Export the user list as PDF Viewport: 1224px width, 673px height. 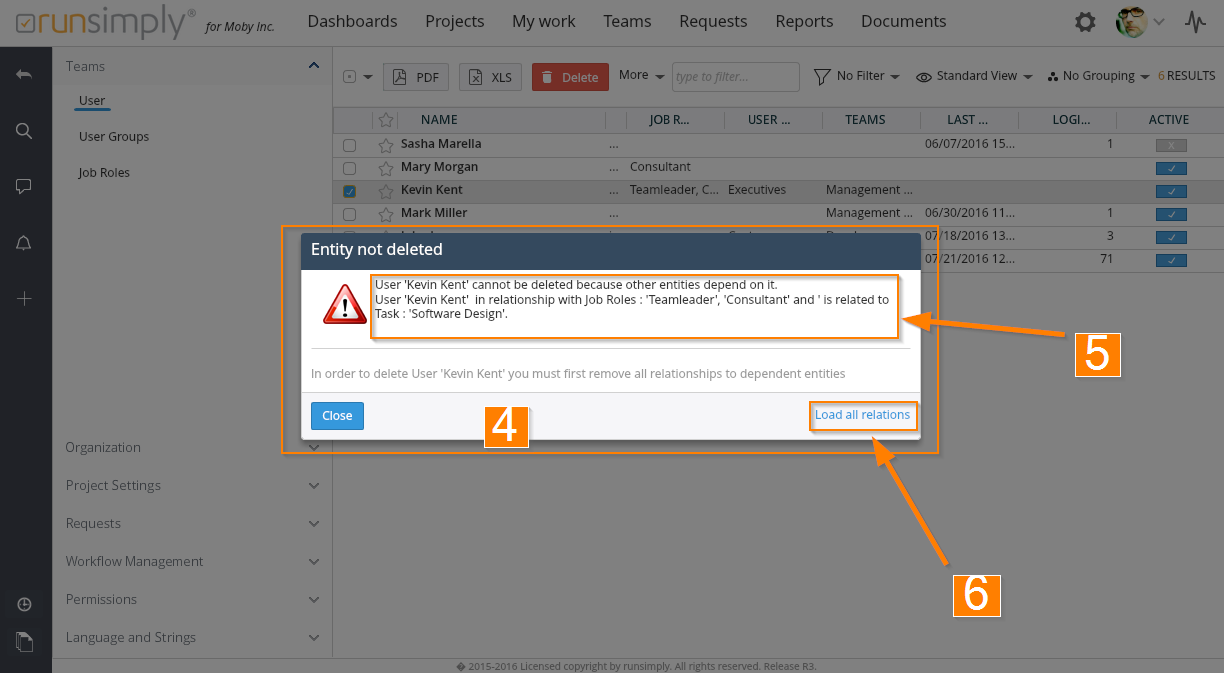click(416, 77)
